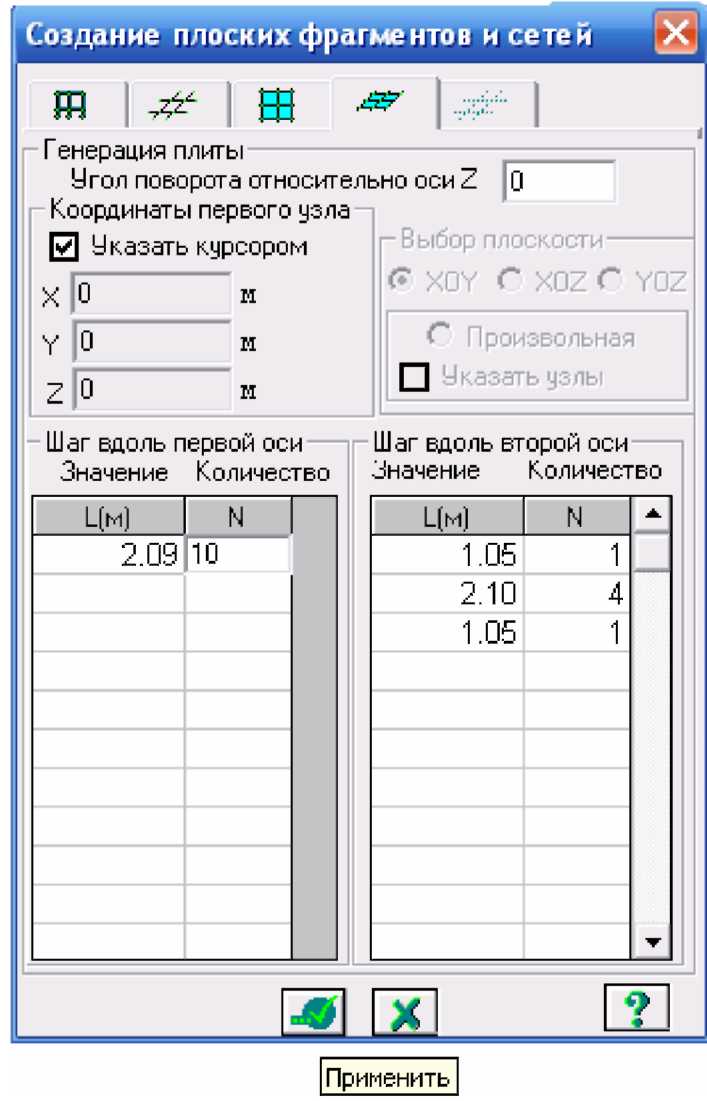Toggle the 'Указать курсором' checkbox

click(61, 244)
